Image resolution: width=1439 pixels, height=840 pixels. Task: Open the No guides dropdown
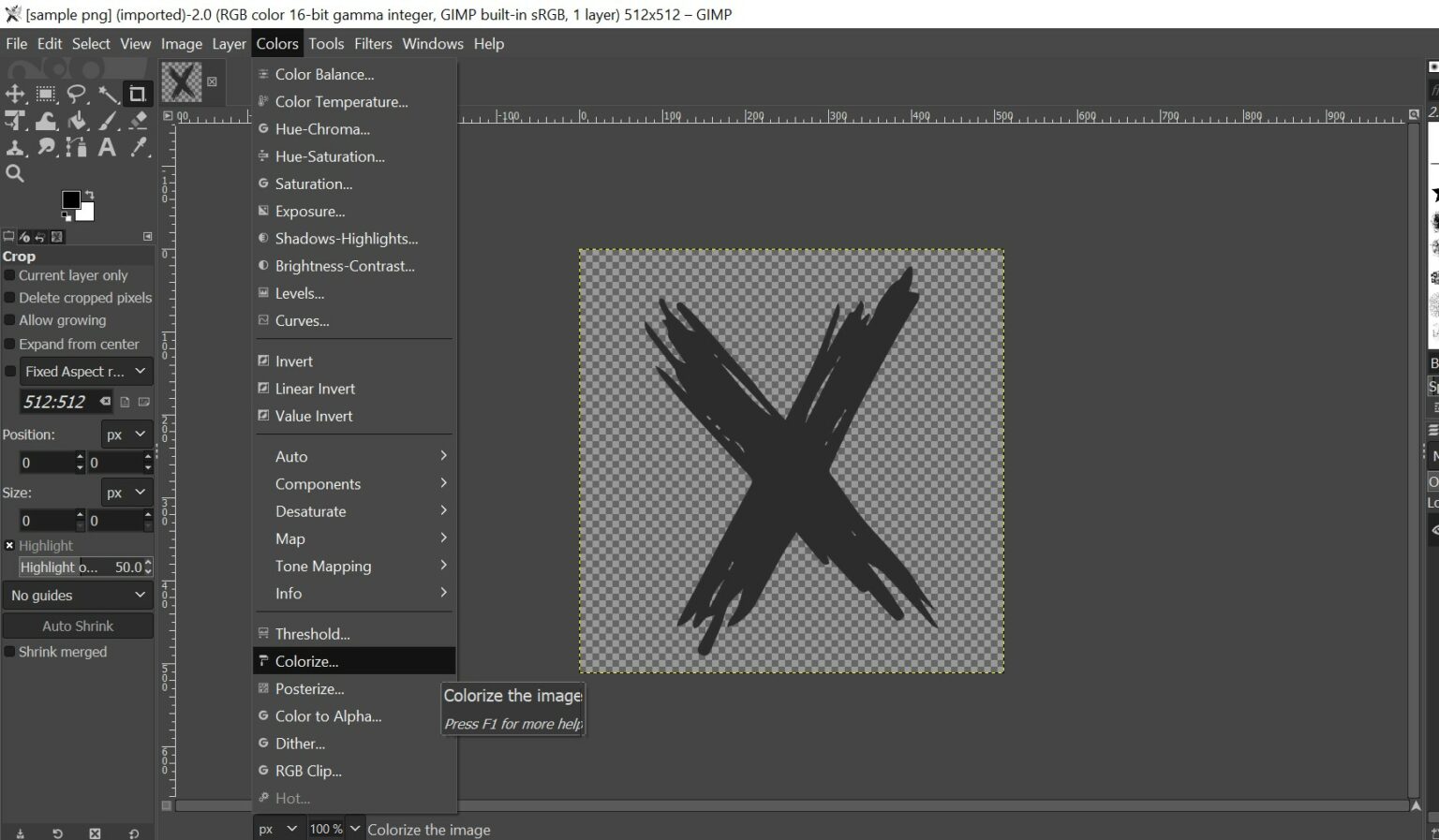78,595
